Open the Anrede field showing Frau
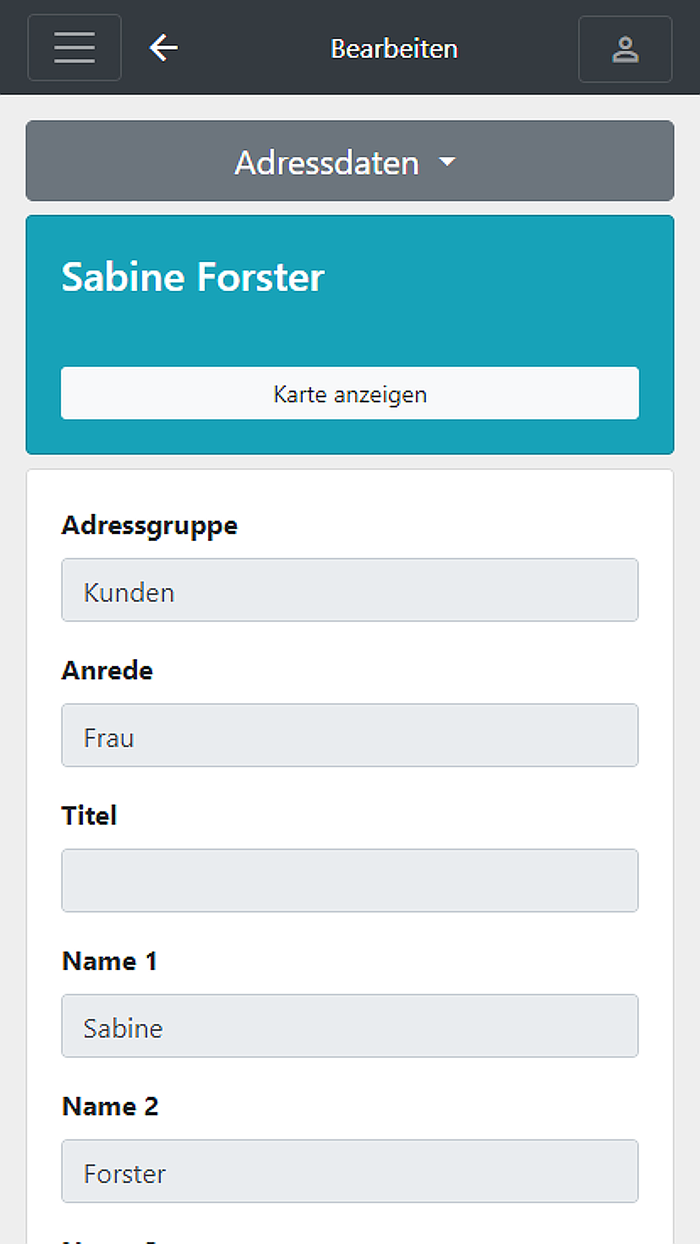This screenshot has width=700, height=1244. click(350, 735)
